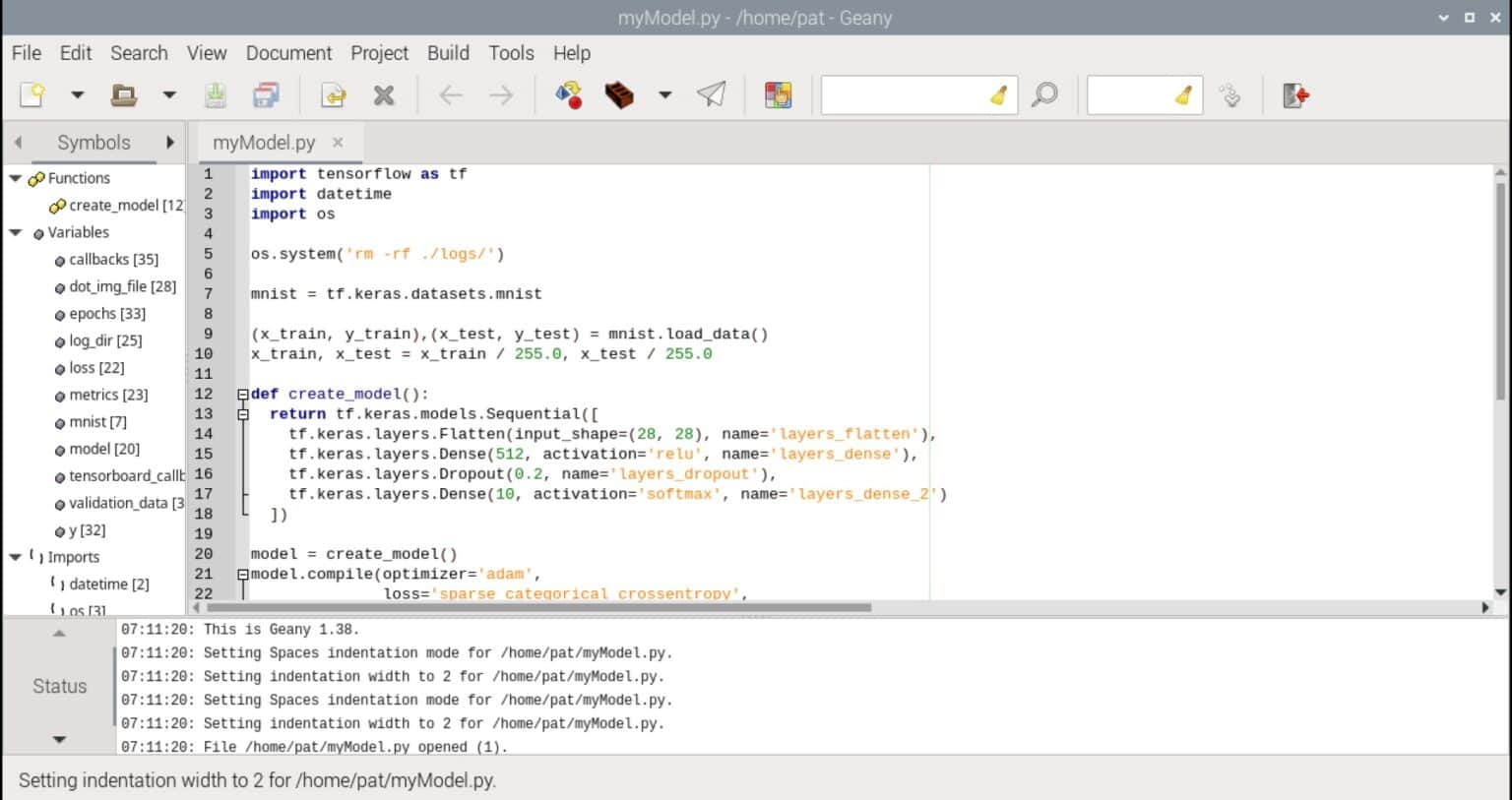The image size is (1512, 800).
Task: Type a search term in the search field
Action: click(x=915, y=94)
